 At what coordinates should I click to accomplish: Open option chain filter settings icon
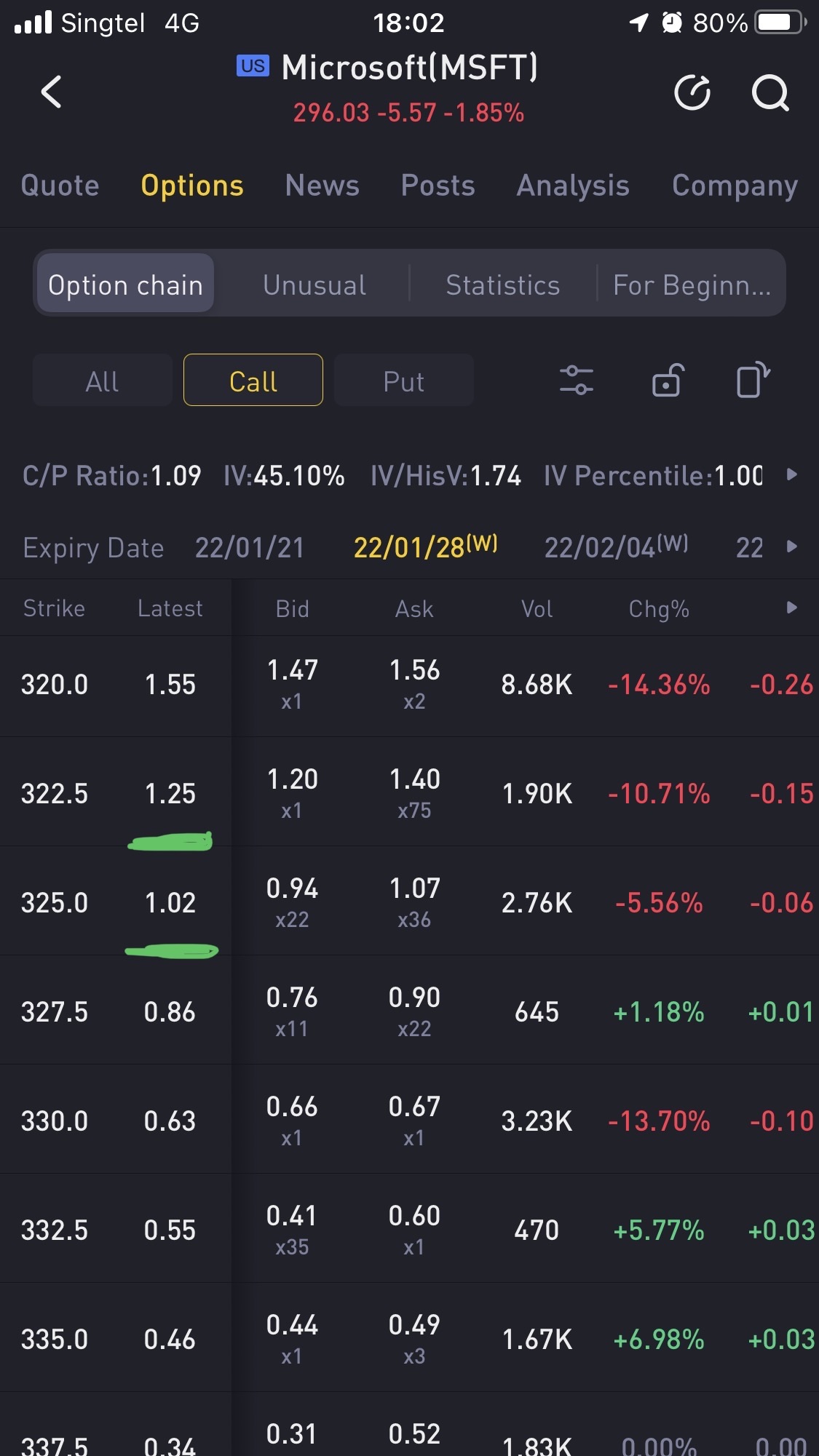pyautogui.click(x=576, y=381)
